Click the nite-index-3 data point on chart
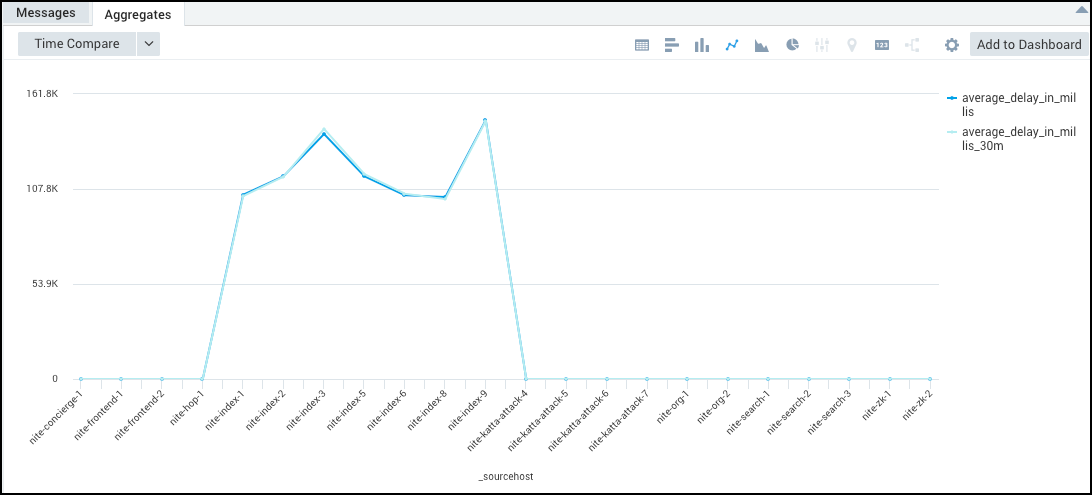Image resolution: width=1092 pixels, height=495 pixels. [x=323, y=133]
